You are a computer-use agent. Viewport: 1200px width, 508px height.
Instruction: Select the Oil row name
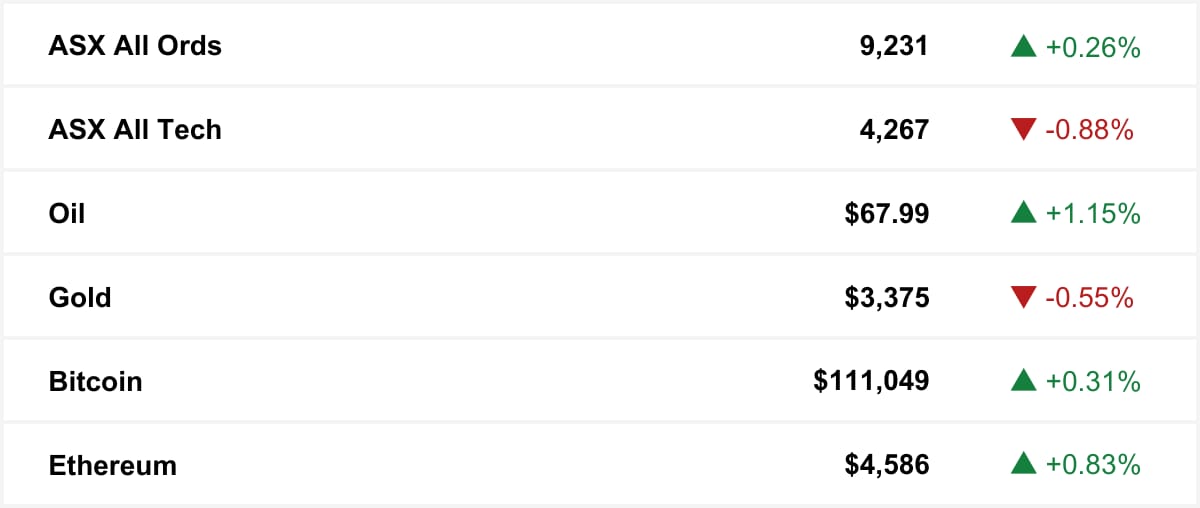(x=67, y=214)
